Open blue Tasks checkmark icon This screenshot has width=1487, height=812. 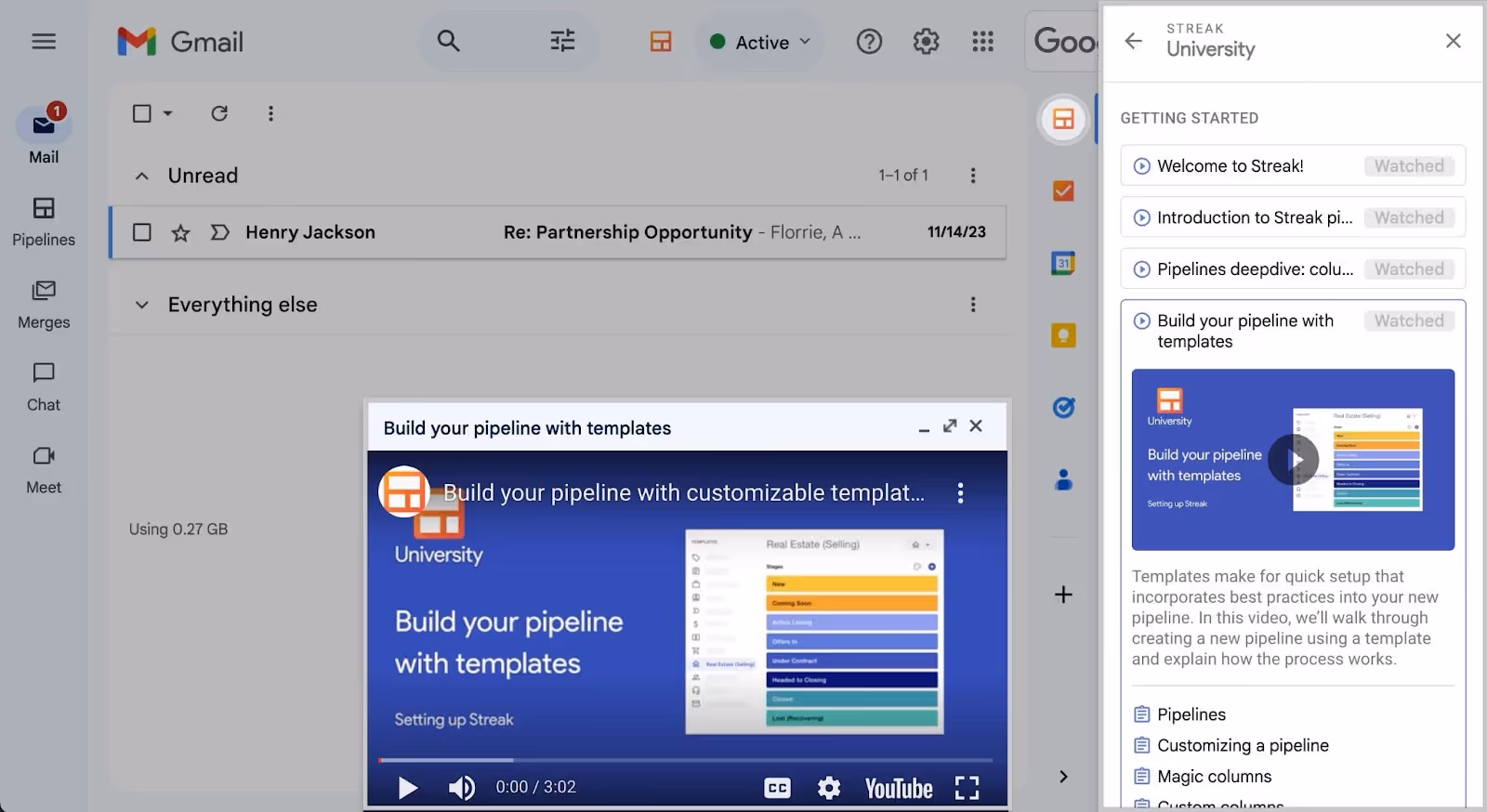coord(1063,407)
